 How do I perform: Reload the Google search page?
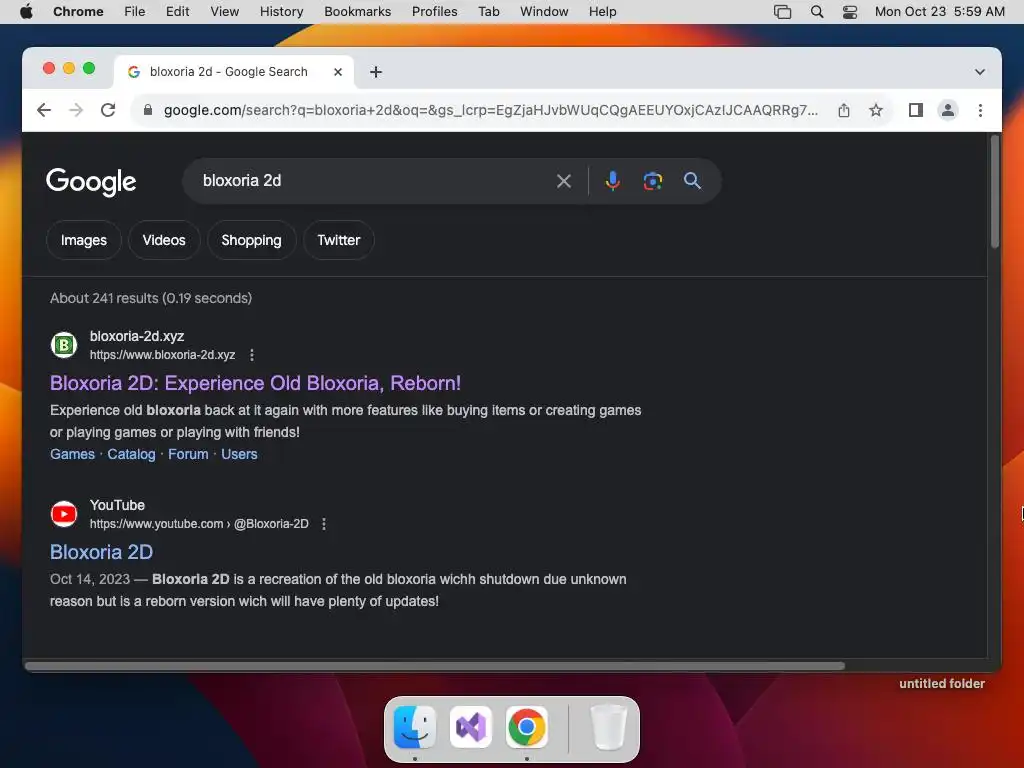tap(108, 110)
